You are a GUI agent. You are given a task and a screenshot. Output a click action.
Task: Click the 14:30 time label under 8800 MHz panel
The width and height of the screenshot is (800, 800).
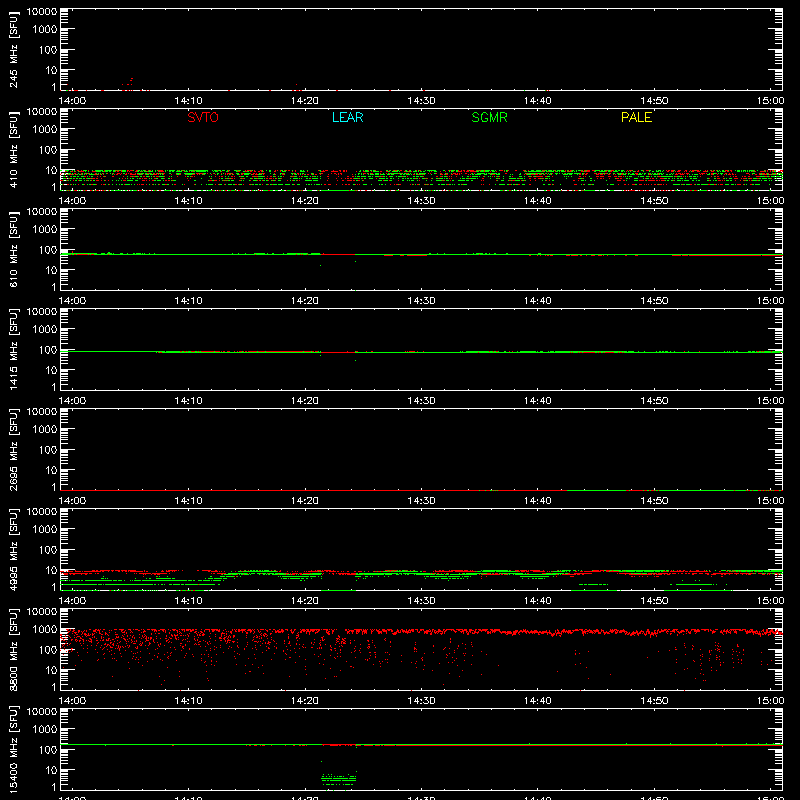(421, 701)
